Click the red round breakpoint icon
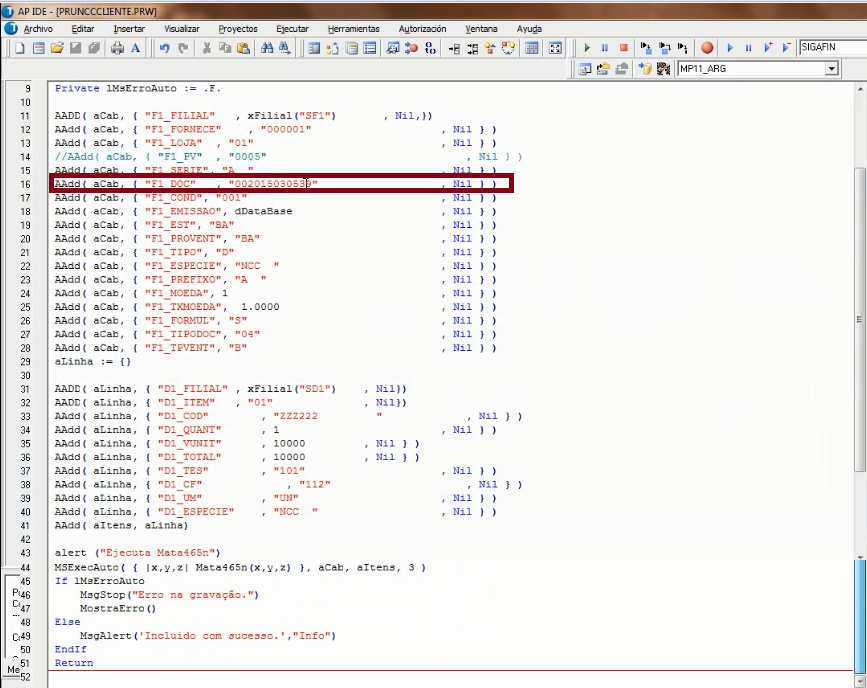The image size is (867, 688). coord(707,48)
